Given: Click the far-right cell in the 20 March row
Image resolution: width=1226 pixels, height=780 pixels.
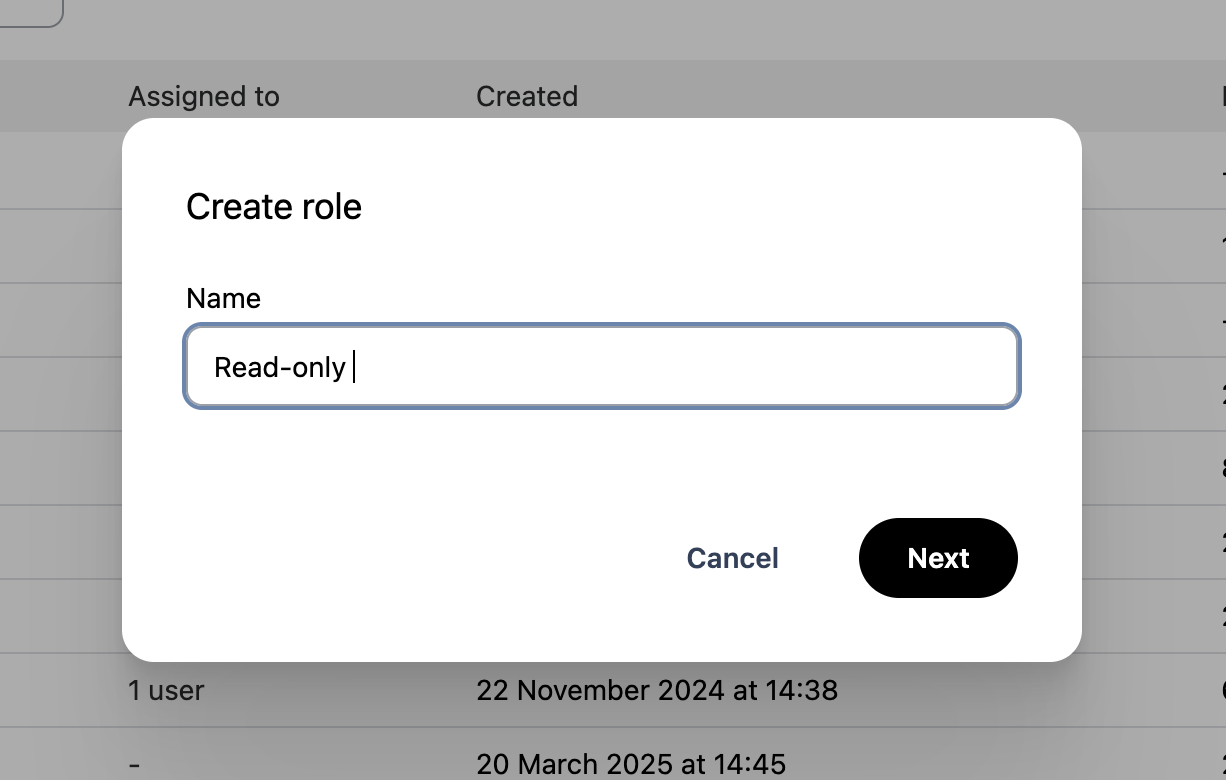Looking at the screenshot, I should point(1222,764).
